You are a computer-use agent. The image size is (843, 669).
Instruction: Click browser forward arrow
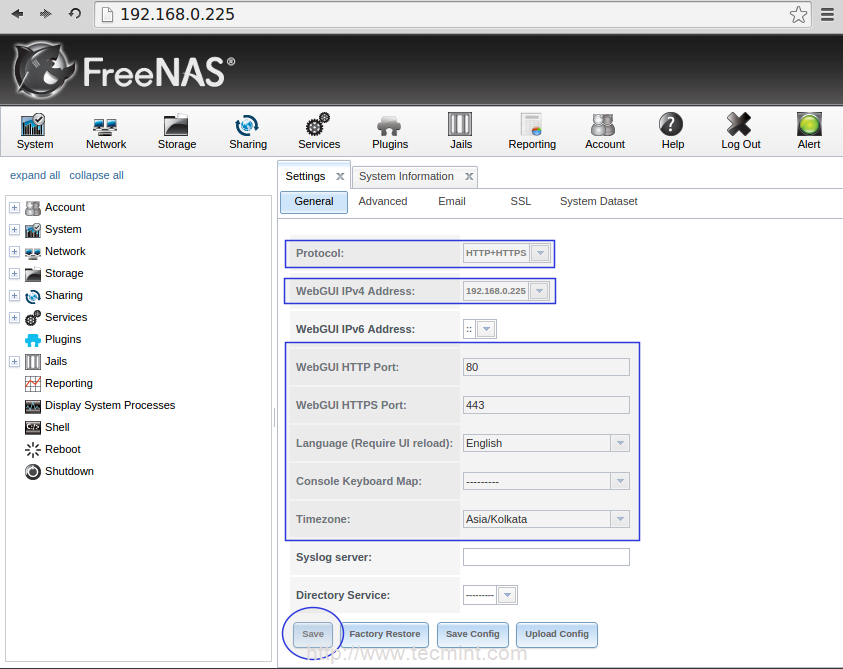click(x=46, y=14)
